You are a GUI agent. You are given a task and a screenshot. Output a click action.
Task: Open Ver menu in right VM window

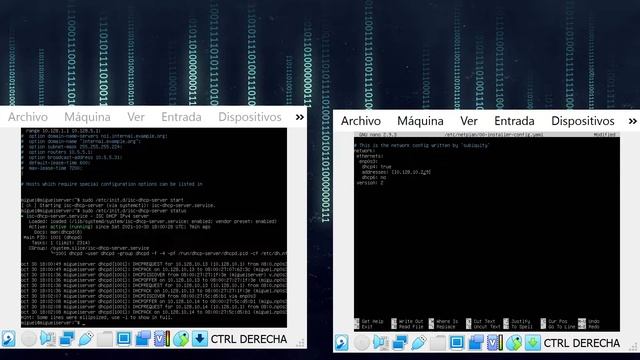click(x=469, y=121)
